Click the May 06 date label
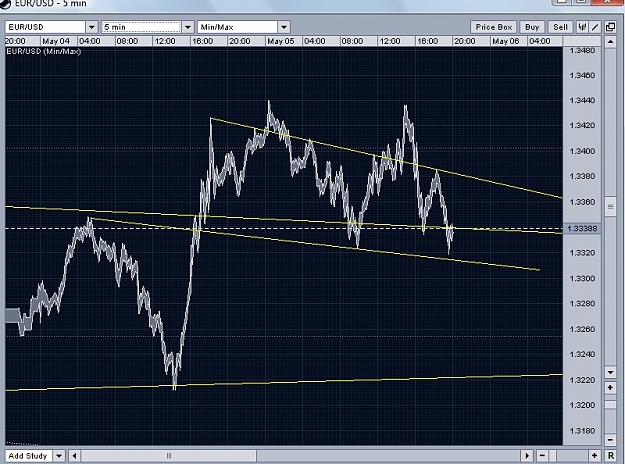Viewport: 625px width, 464px height. (505, 41)
